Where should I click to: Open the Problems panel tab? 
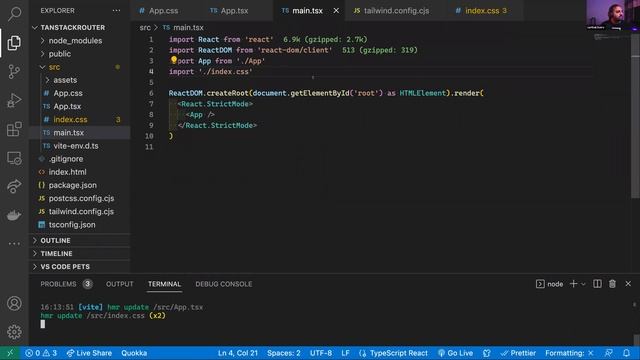pos(66,284)
